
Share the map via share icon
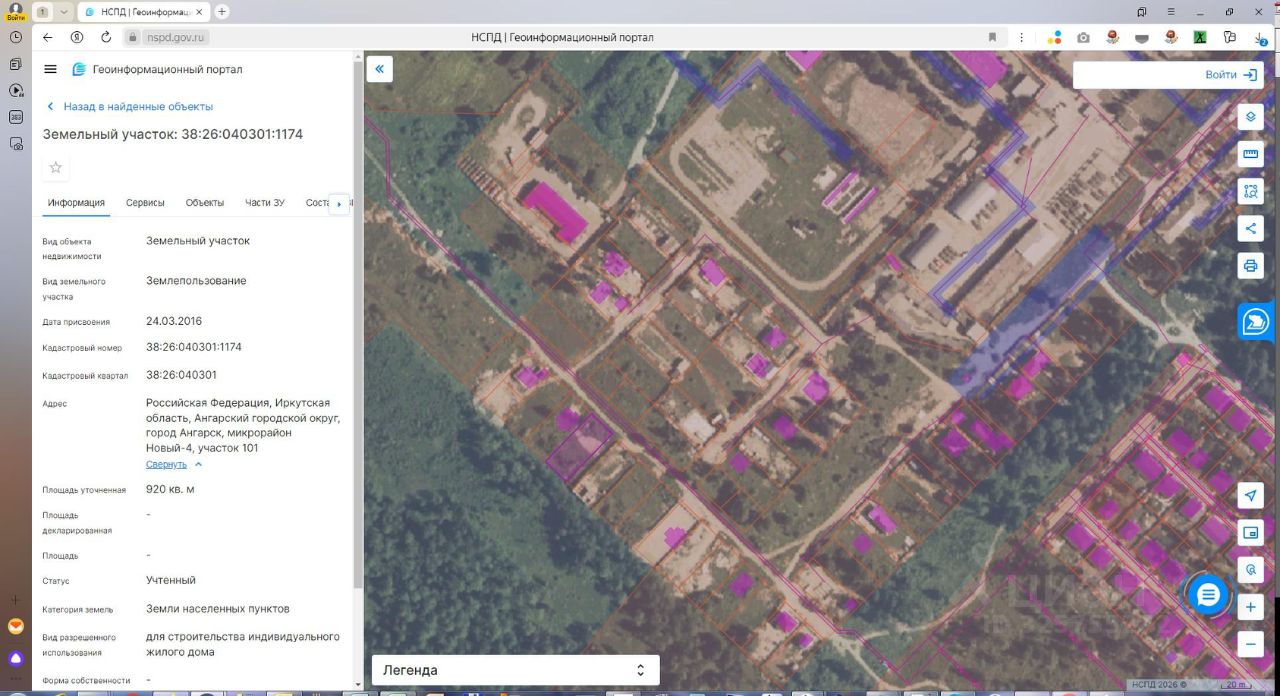click(x=1250, y=228)
